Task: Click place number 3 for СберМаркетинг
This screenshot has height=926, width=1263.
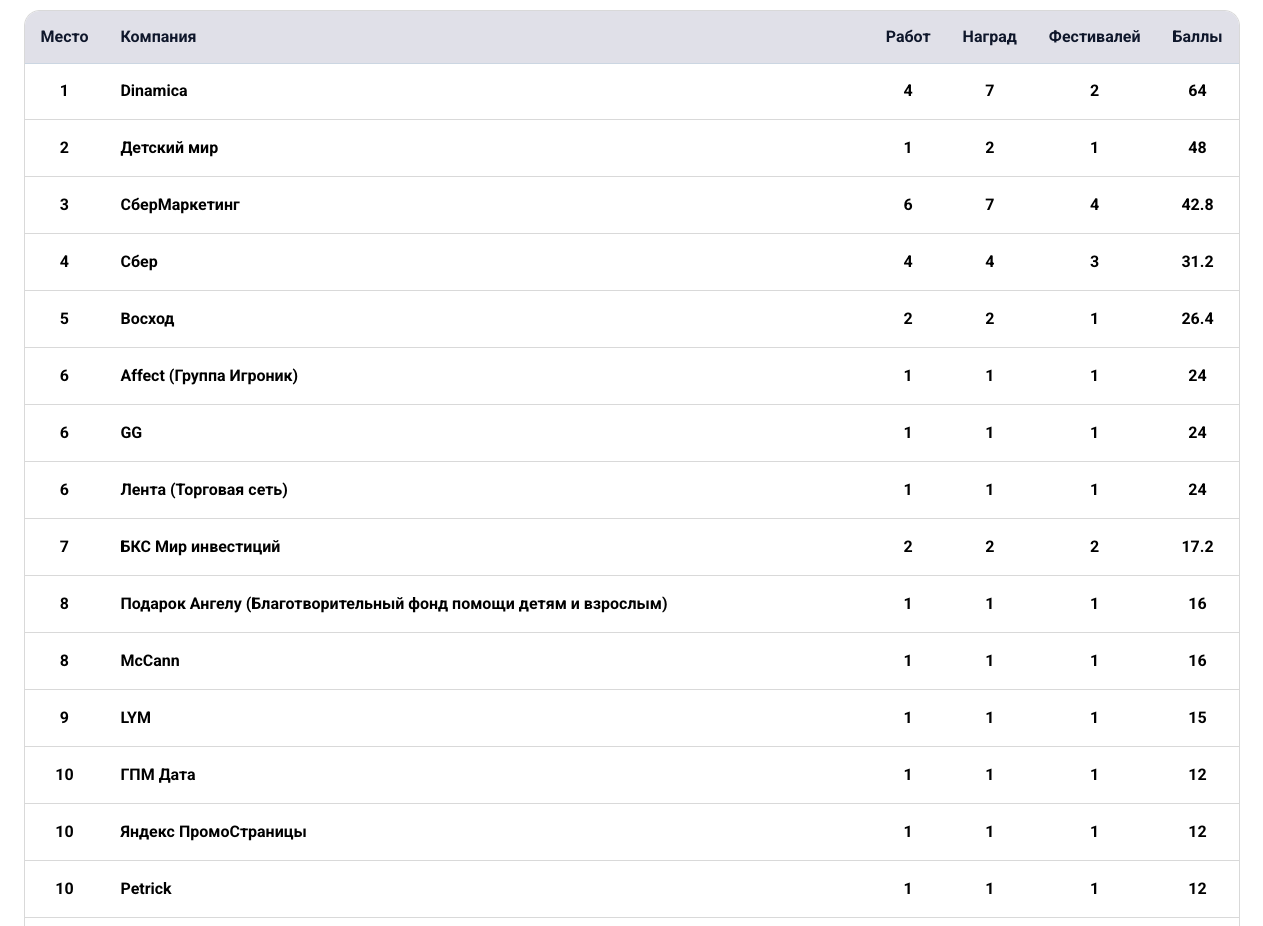Action: pos(64,205)
